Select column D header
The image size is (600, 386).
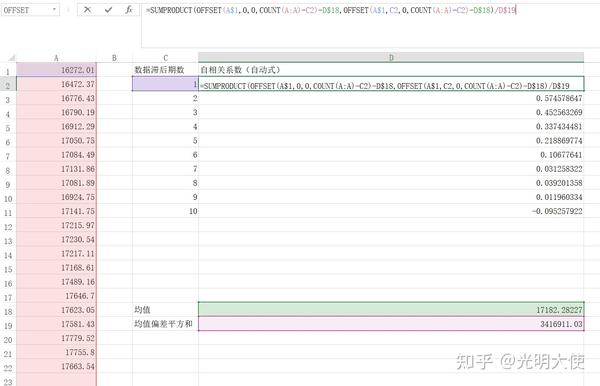coord(391,57)
